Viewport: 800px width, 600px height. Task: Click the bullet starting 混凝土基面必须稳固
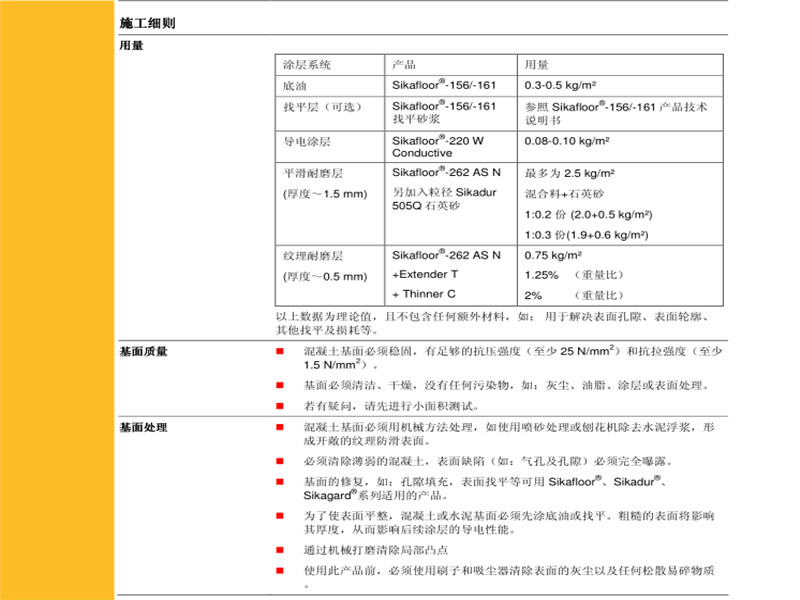tap(513, 358)
